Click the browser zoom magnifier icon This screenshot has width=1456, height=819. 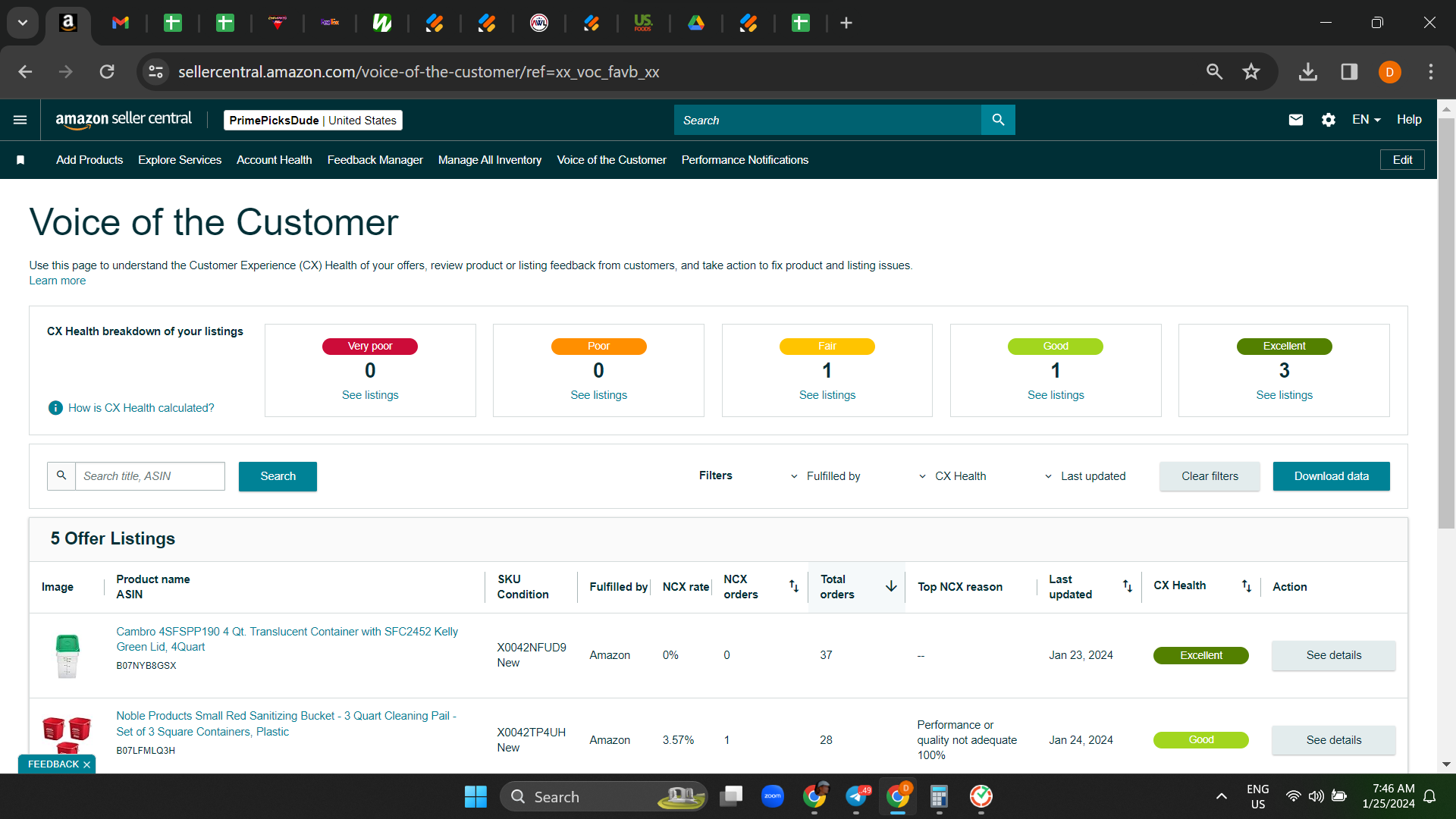1214,72
